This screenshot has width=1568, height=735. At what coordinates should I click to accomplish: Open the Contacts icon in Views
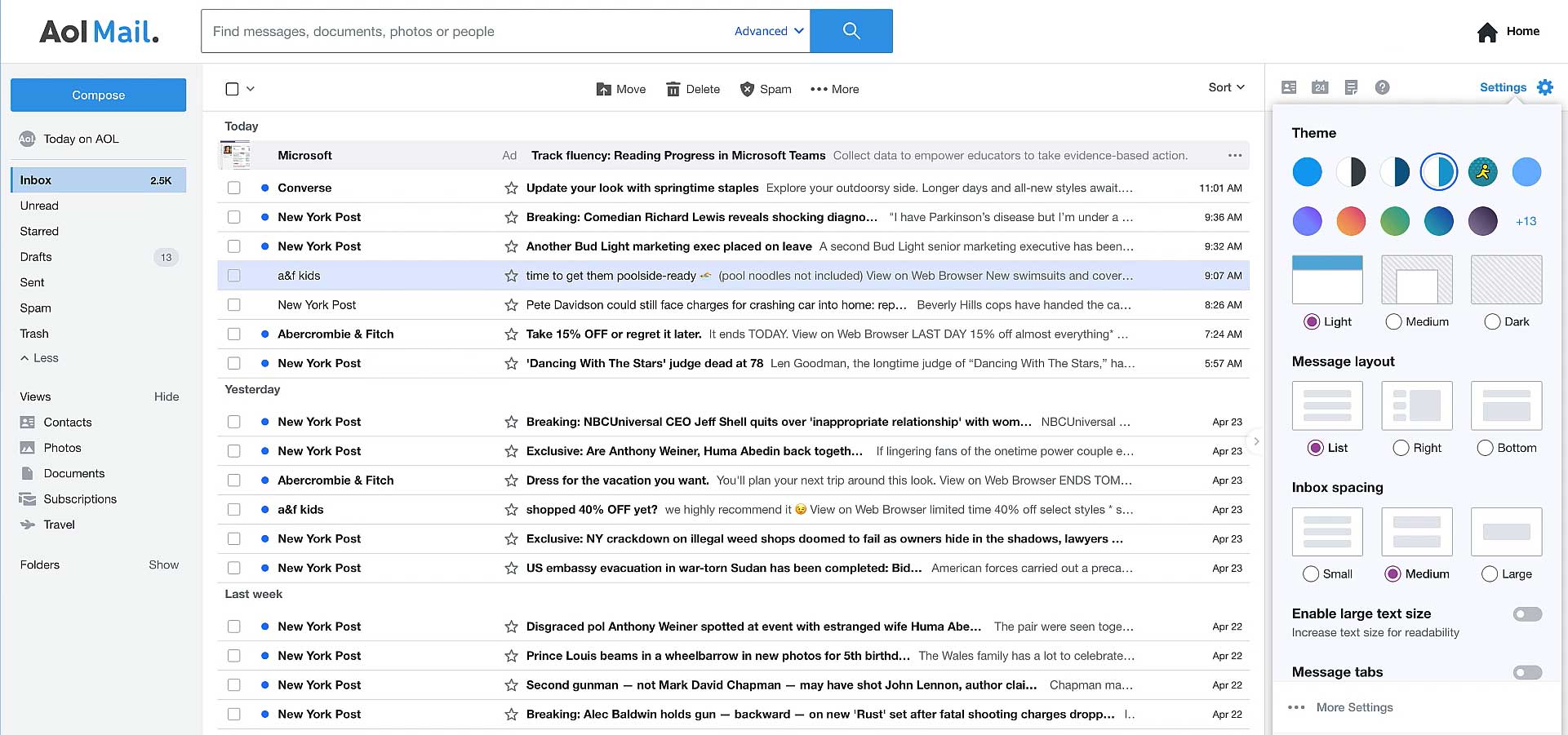28,423
